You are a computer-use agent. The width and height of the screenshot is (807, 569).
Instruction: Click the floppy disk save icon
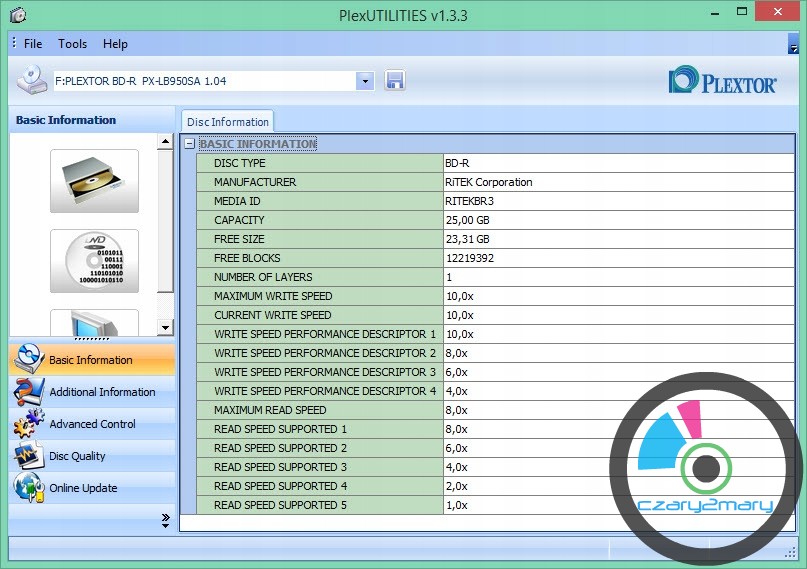point(394,81)
